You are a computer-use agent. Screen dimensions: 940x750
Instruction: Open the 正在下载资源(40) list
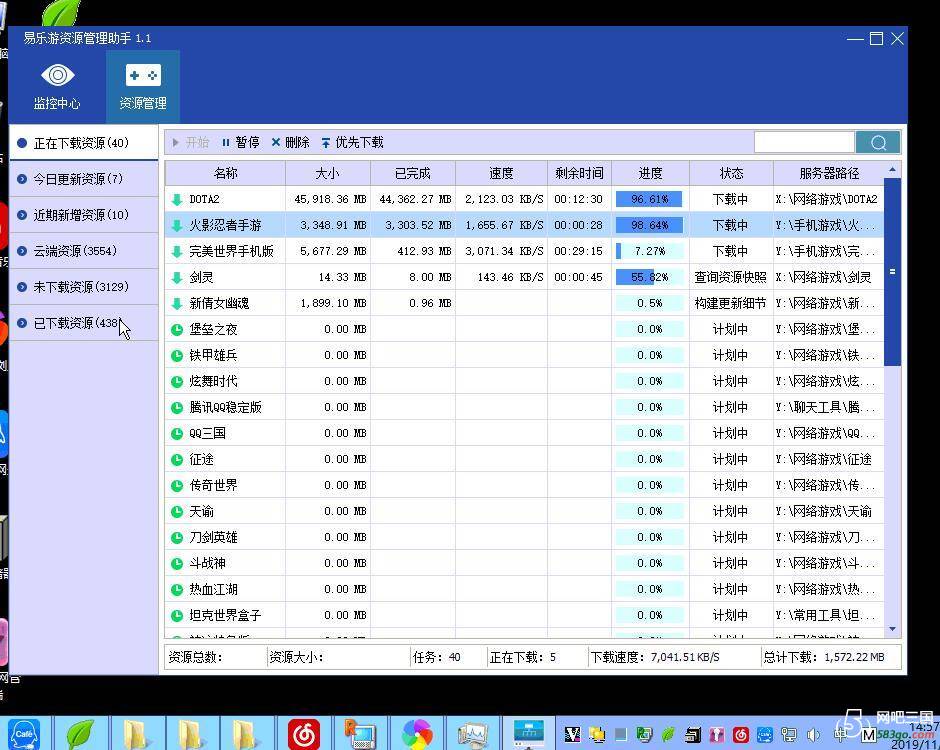coord(84,143)
